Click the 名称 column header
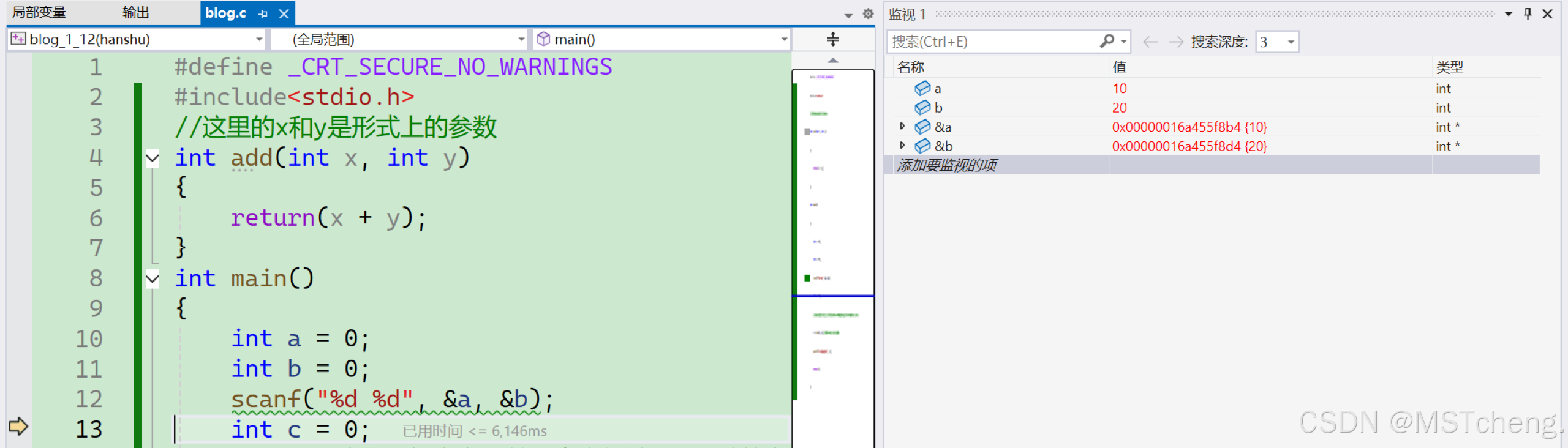Viewport: 1568px width, 448px height. [911, 67]
